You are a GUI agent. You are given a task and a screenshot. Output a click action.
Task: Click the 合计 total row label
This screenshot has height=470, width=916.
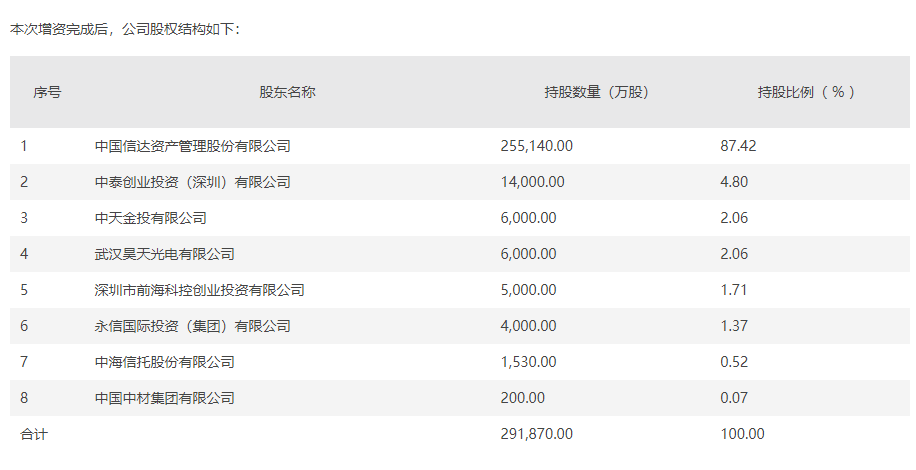(33, 434)
